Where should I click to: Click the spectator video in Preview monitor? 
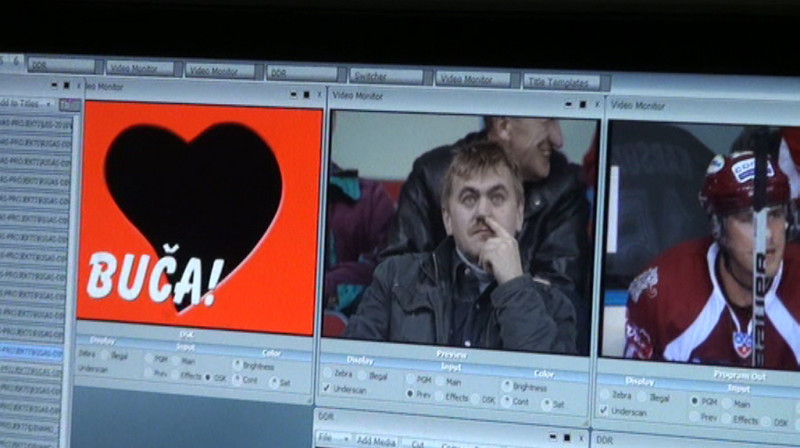(460, 233)
